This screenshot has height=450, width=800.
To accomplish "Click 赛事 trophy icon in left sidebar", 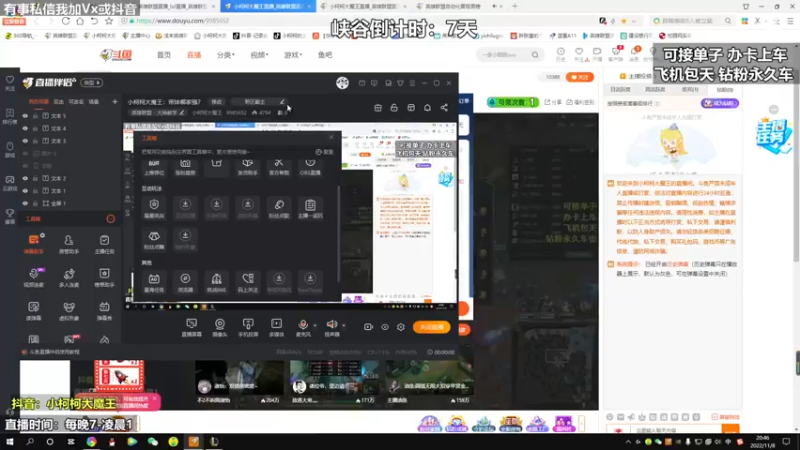I will coord(10,216).
